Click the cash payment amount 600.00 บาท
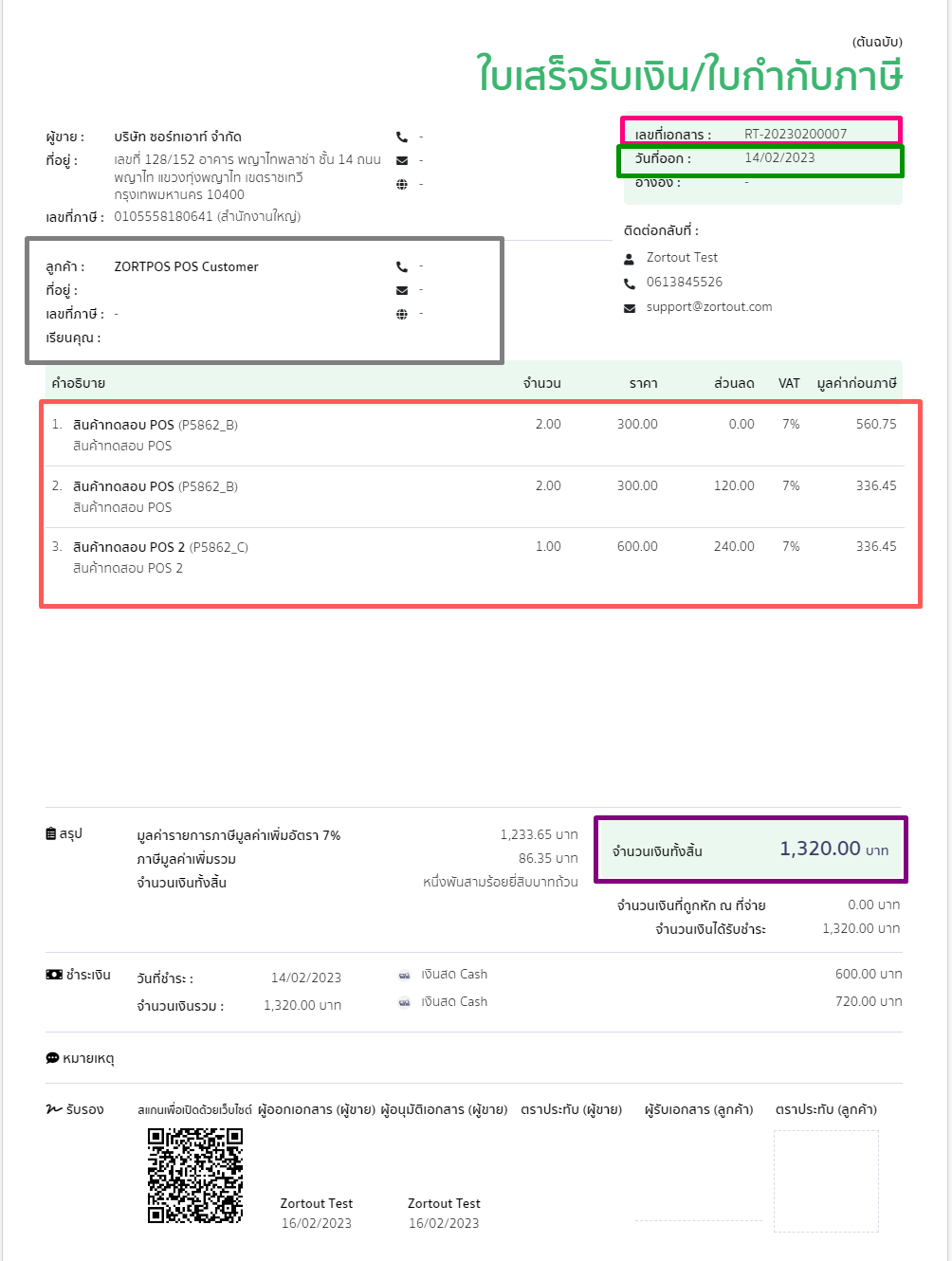Image resolution: width=952 pixels, height=1261 pixels. click(x=869, y=974)
